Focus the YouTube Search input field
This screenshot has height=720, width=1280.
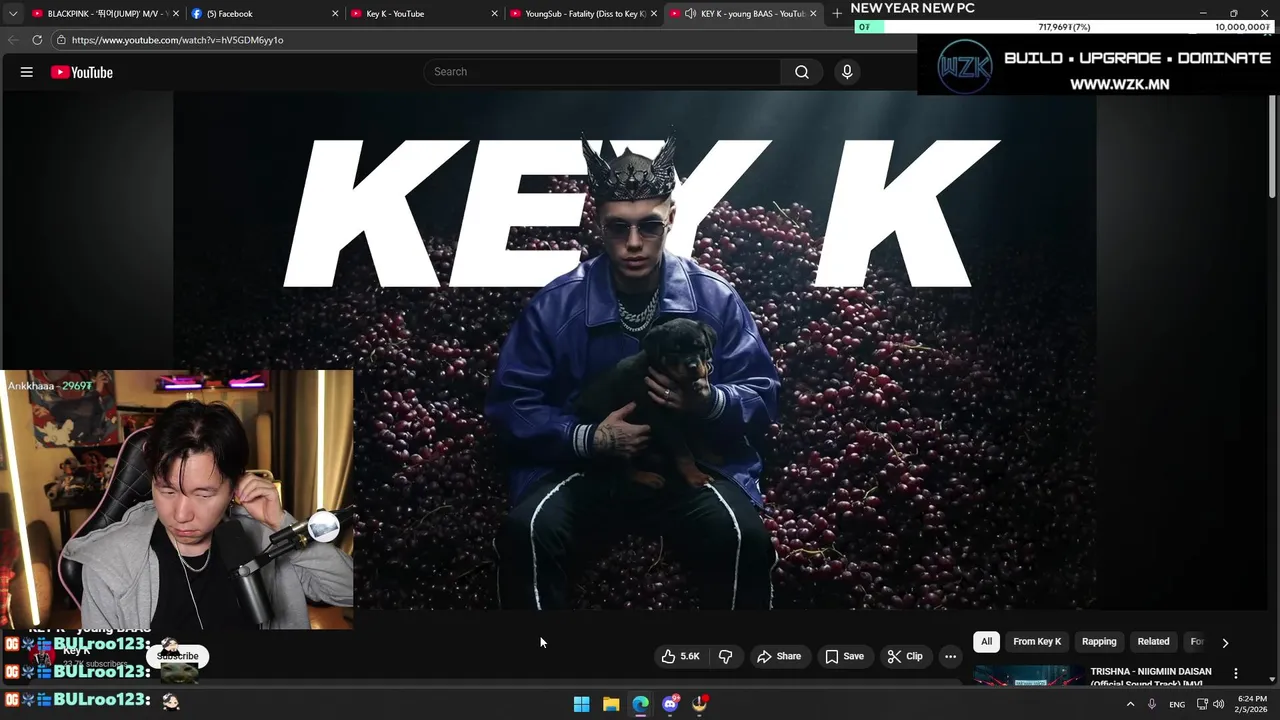[603, 72]
